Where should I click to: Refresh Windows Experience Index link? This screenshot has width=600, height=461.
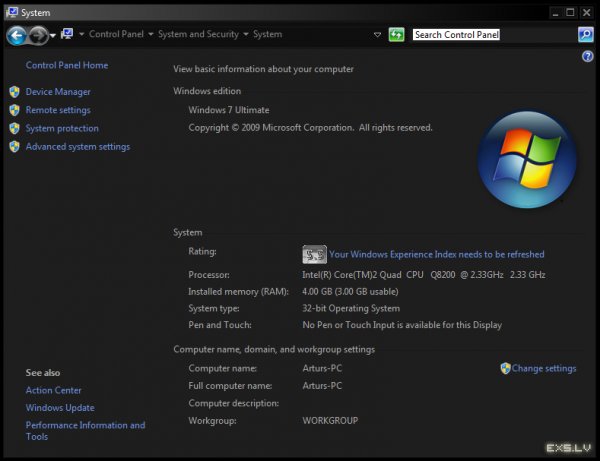coord(437,254)
